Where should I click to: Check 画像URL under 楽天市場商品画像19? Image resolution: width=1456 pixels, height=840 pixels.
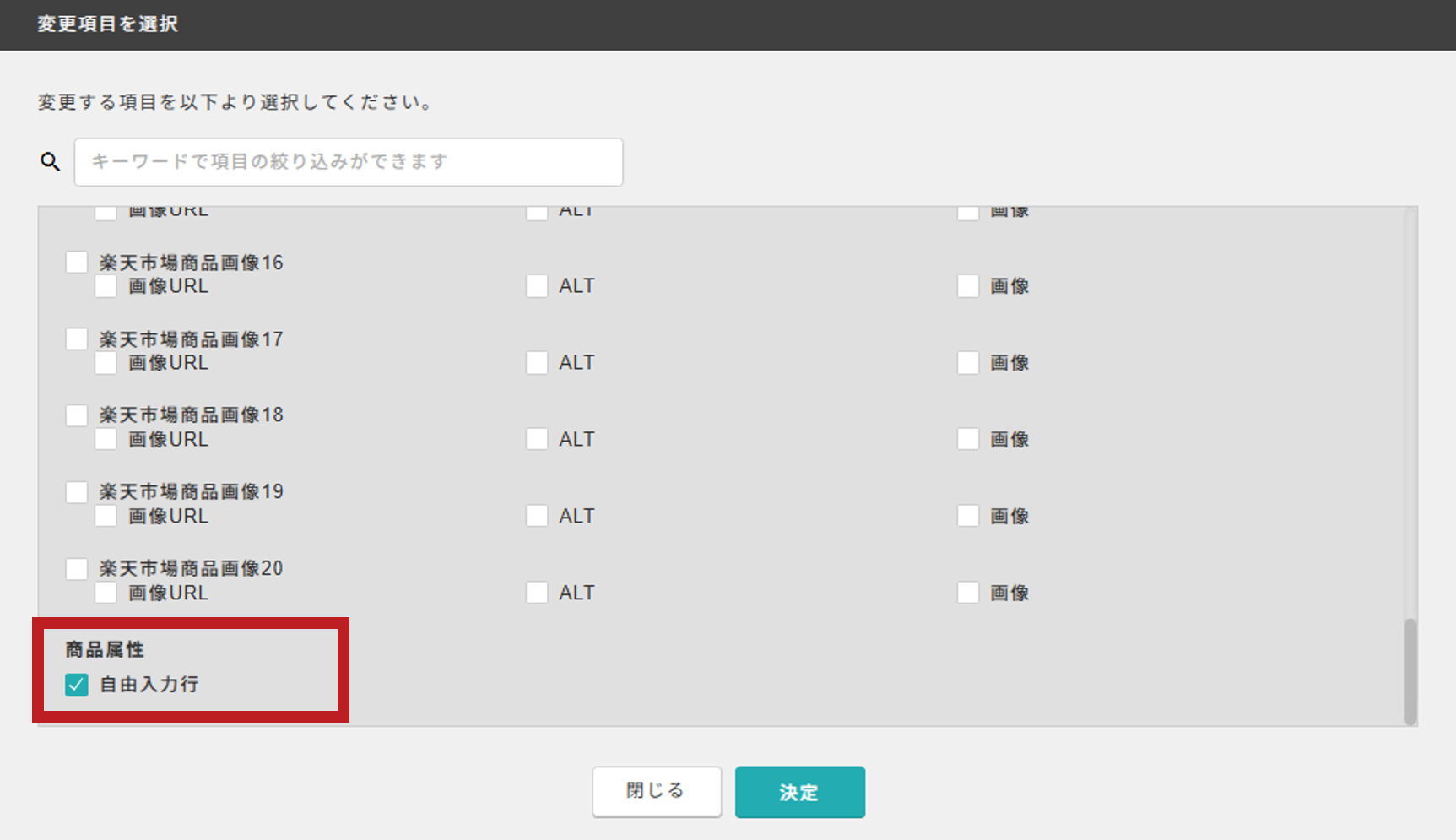[106, 516]
